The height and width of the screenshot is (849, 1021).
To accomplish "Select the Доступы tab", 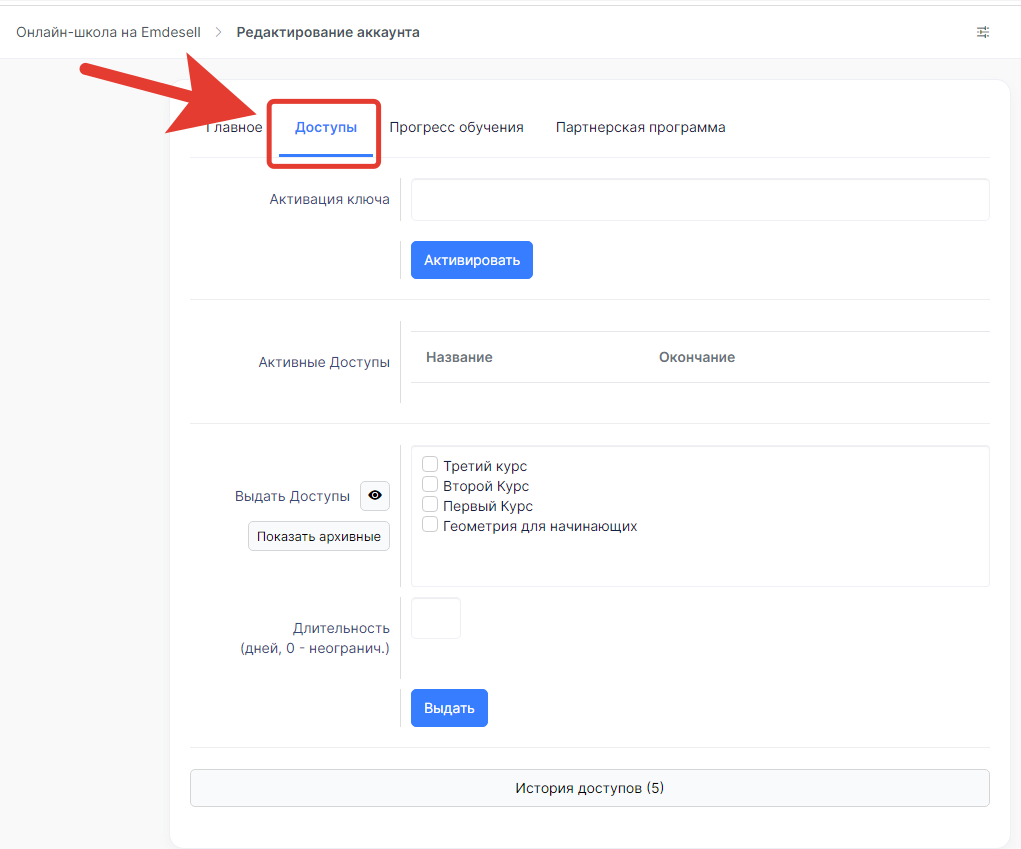I will point(325,128).
